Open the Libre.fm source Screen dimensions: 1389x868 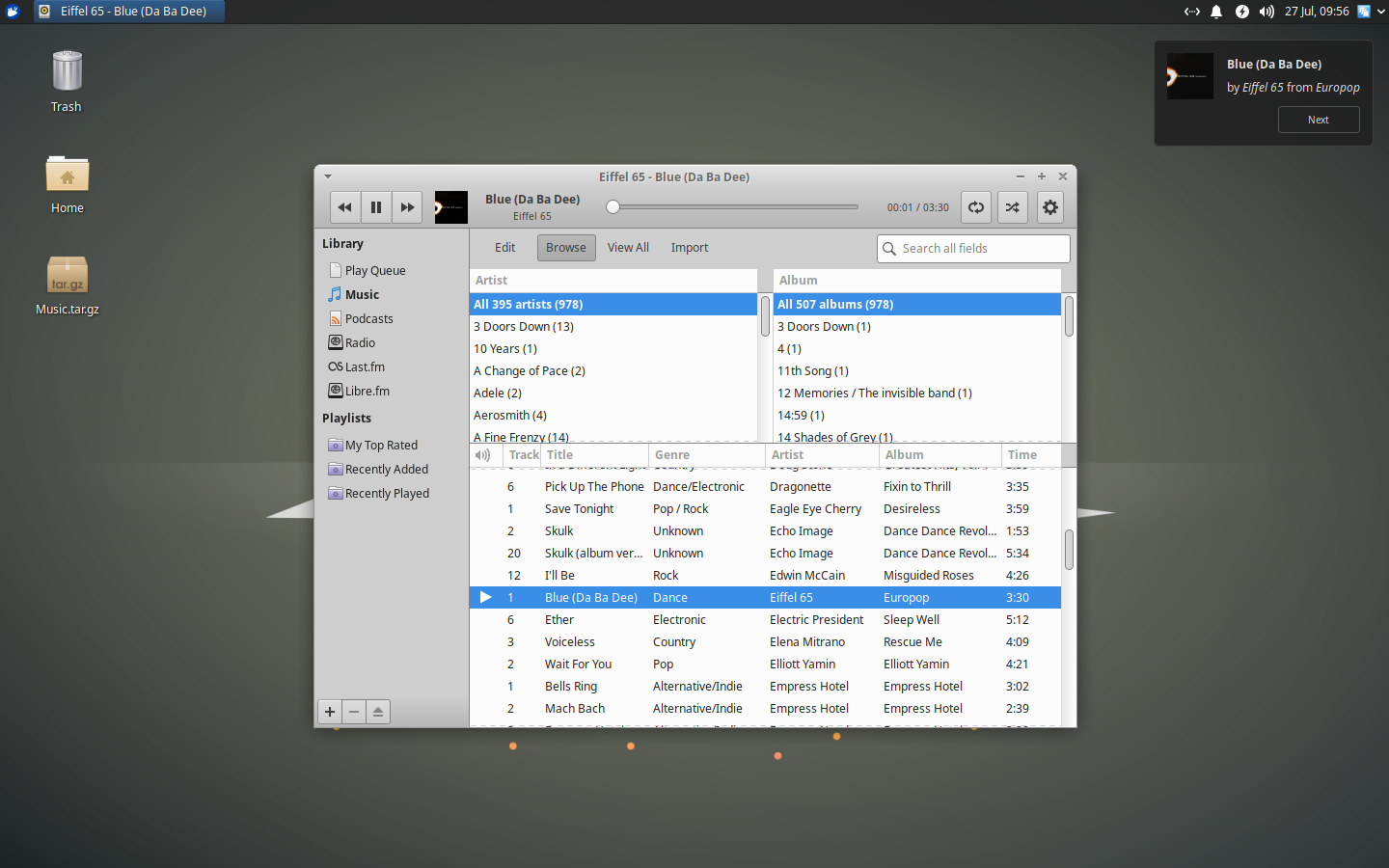click(367, 391)
